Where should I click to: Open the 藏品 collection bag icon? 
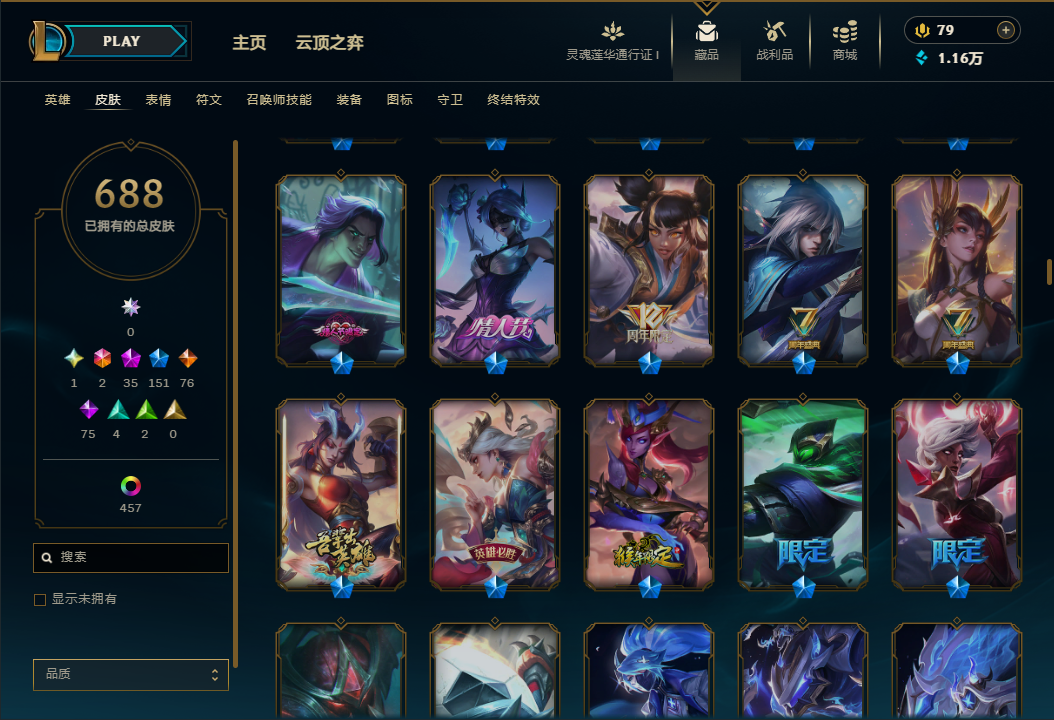(706, 32)
